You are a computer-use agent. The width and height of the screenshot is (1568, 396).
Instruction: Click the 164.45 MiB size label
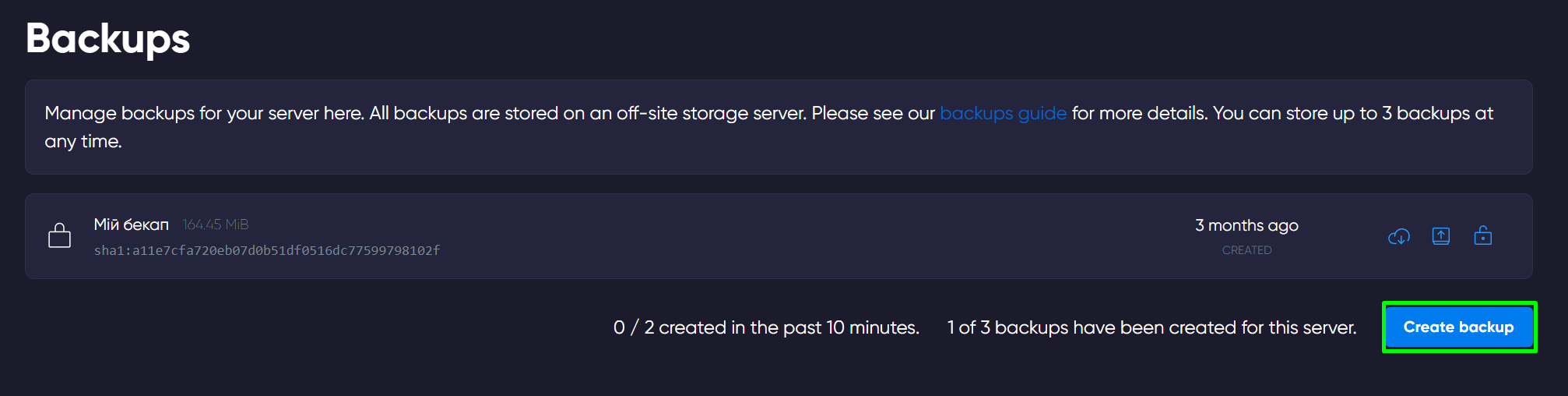[216, 225]
